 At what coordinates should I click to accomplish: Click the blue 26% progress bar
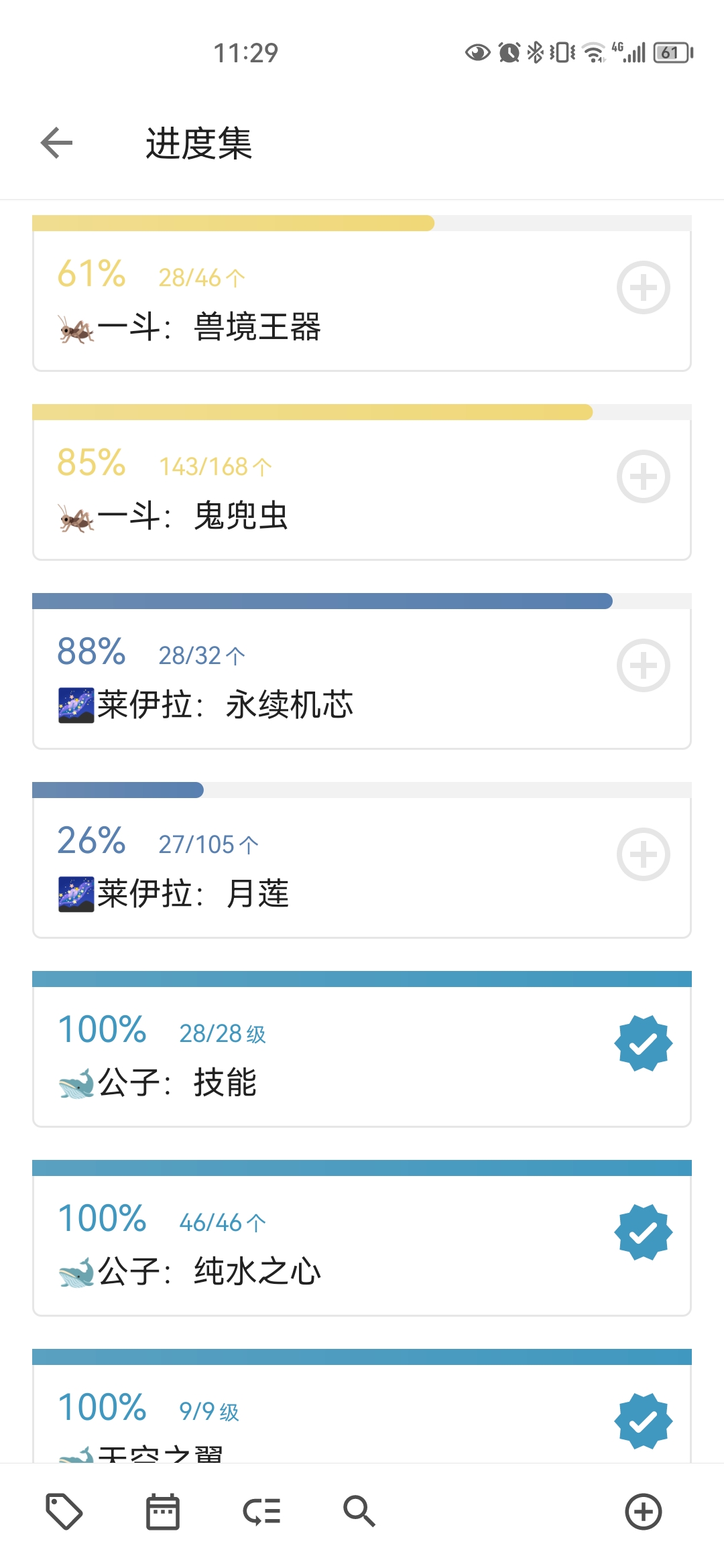pos(118,790)
